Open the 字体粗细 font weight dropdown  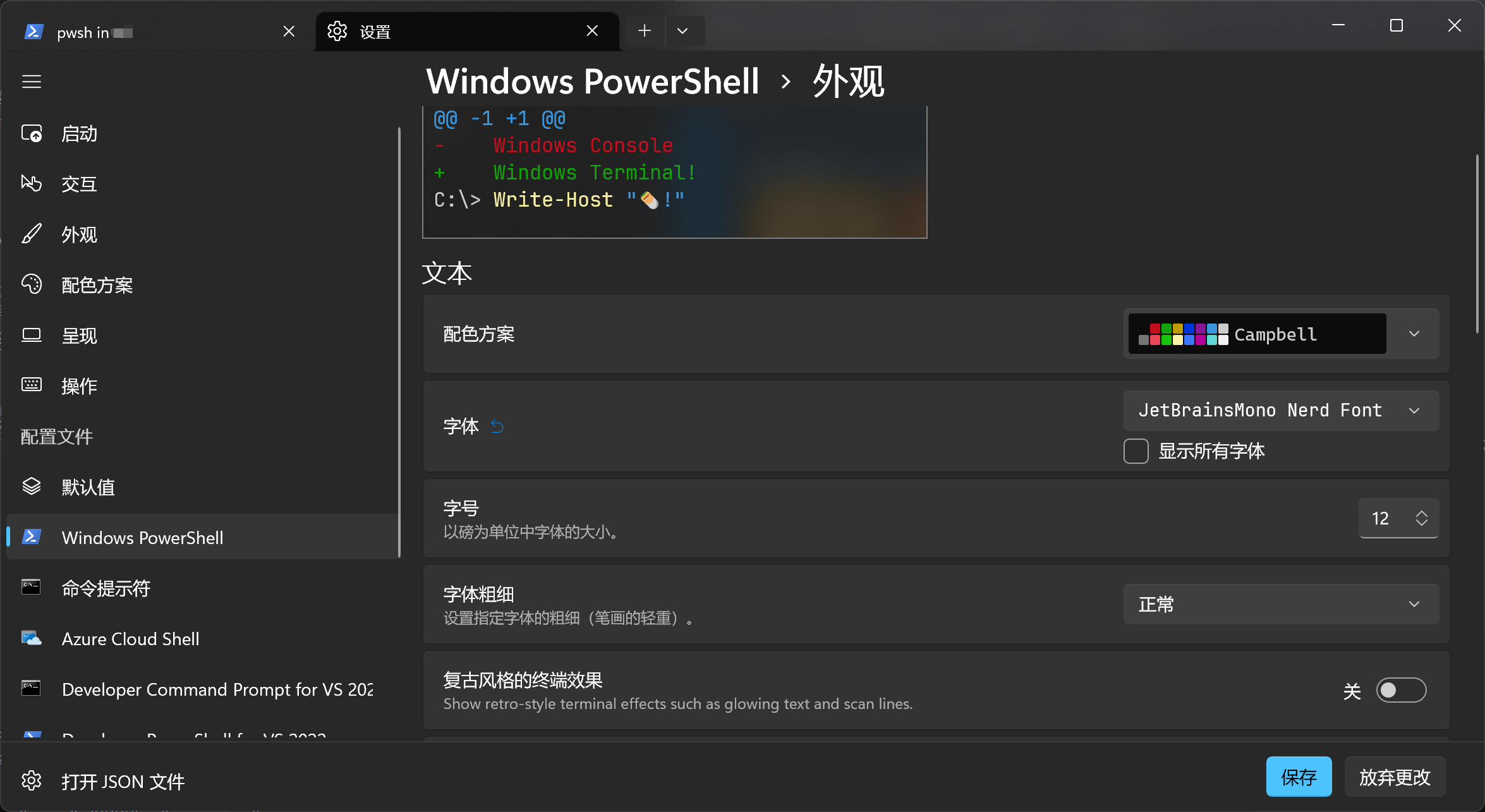(1281, 605)
